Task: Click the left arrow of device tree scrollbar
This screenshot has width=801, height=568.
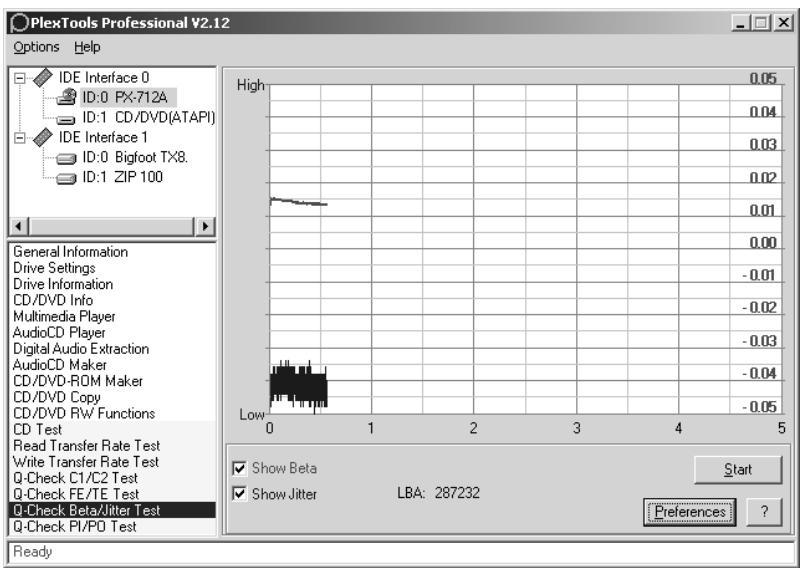Action: 19,226
